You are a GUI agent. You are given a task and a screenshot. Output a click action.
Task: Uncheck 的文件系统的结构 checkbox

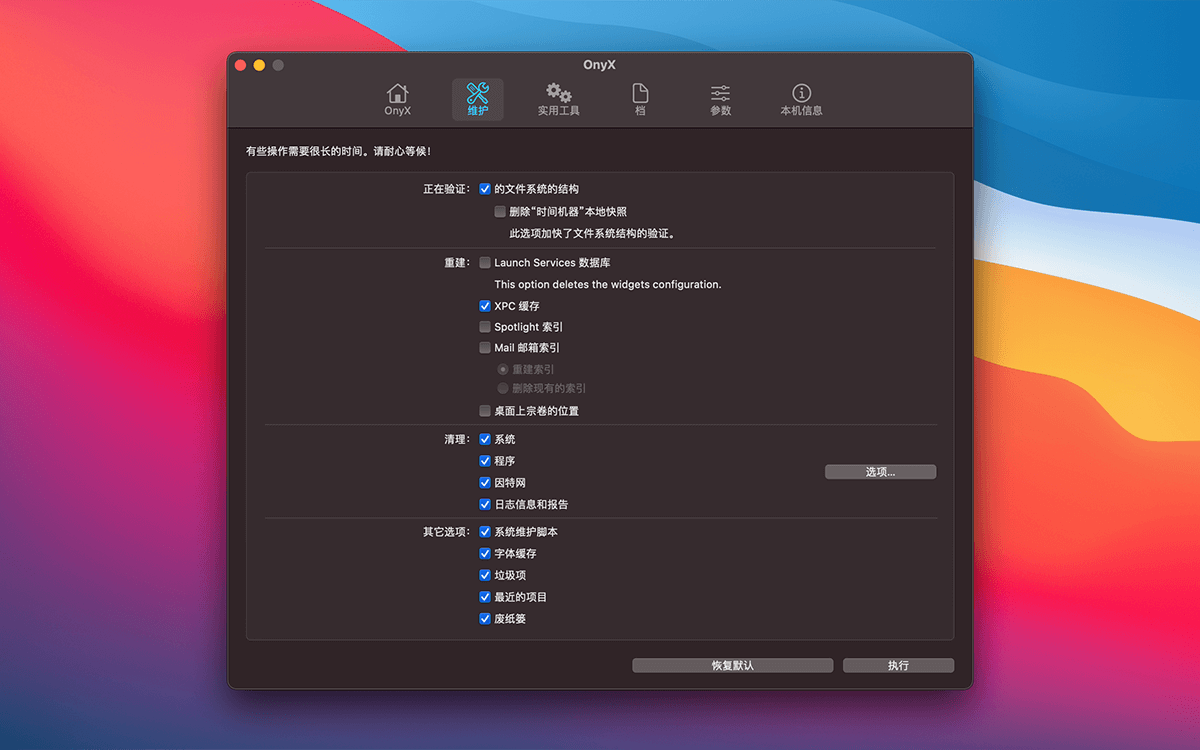(485, 188)
